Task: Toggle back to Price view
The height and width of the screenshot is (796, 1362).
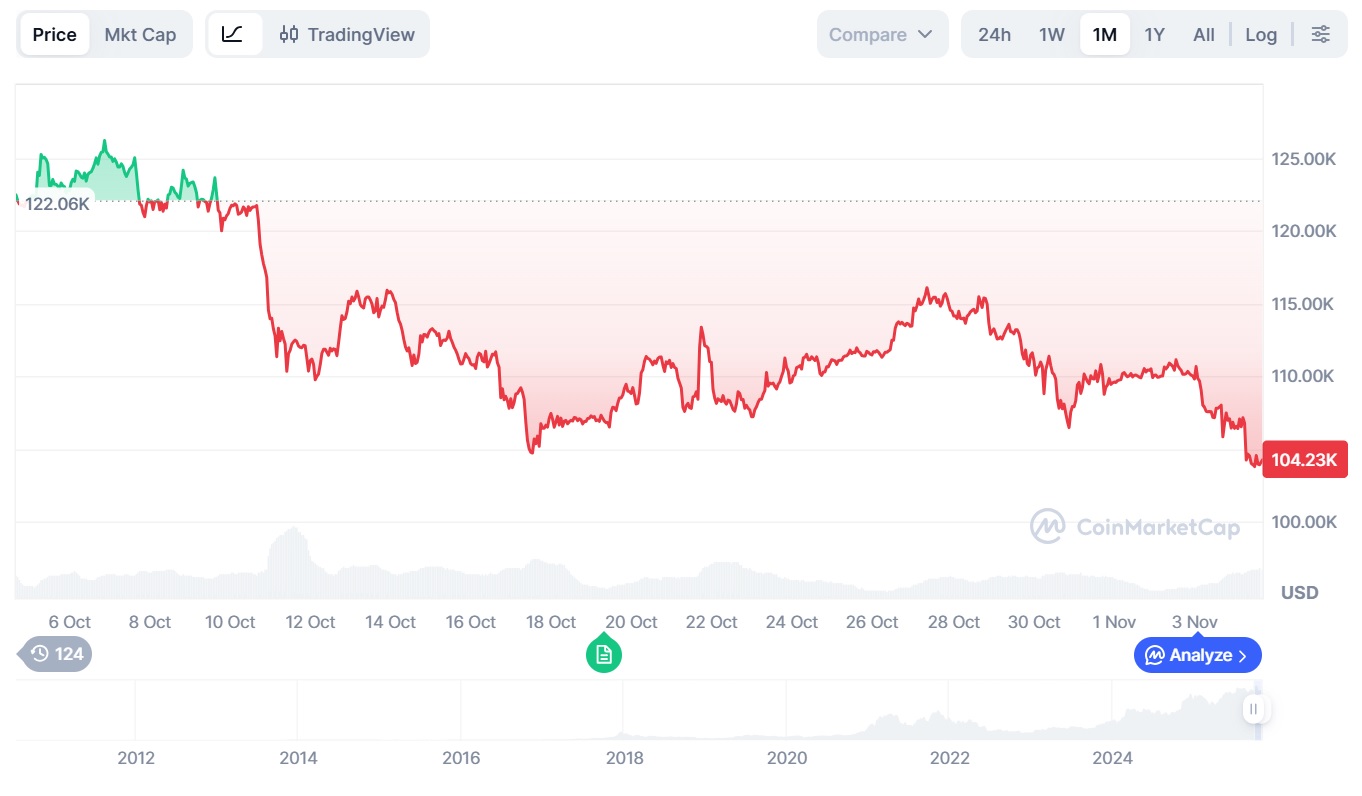Action: pos(53,33)
